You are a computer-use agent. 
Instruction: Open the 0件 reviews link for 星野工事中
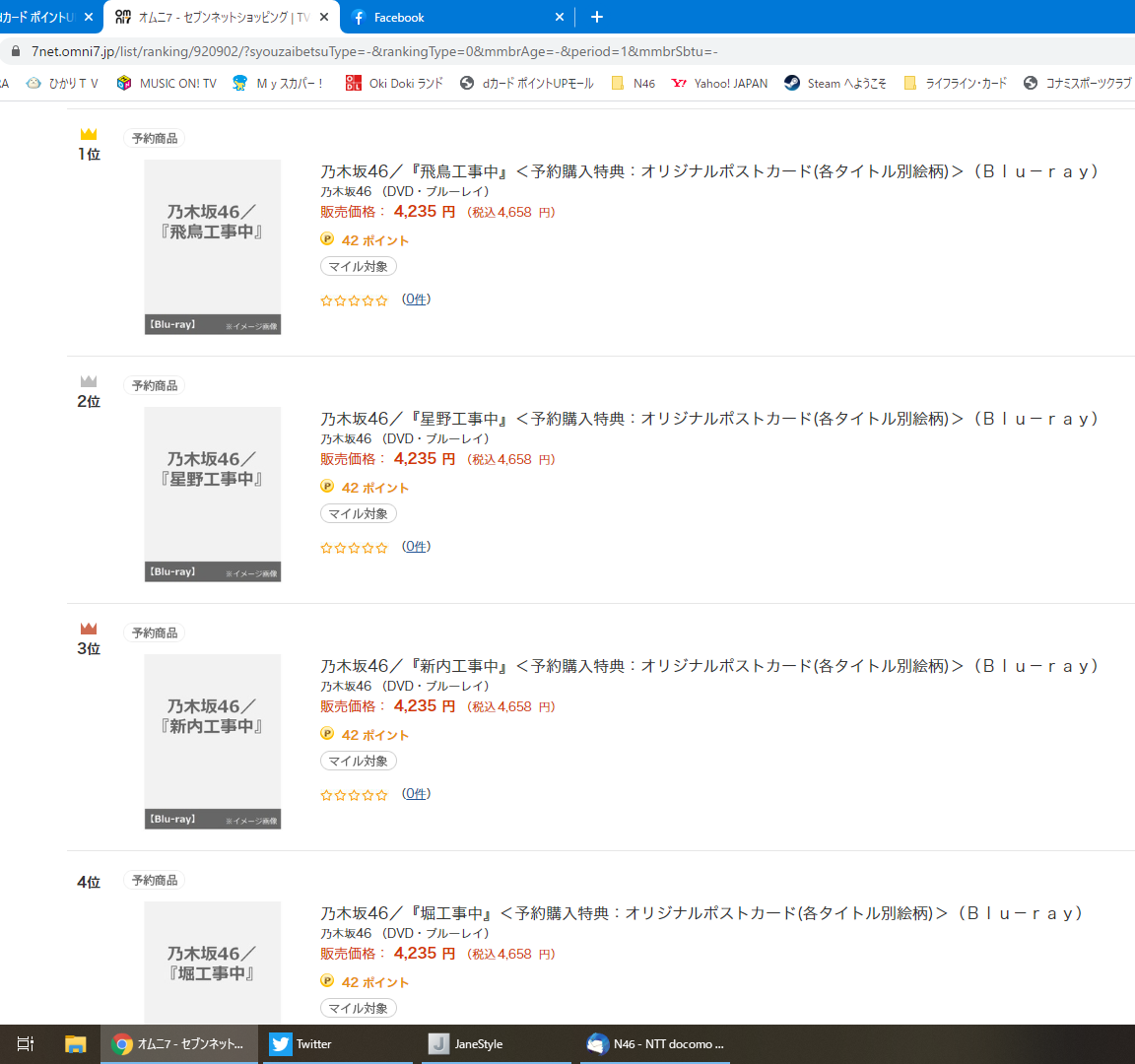pos(416,547)
